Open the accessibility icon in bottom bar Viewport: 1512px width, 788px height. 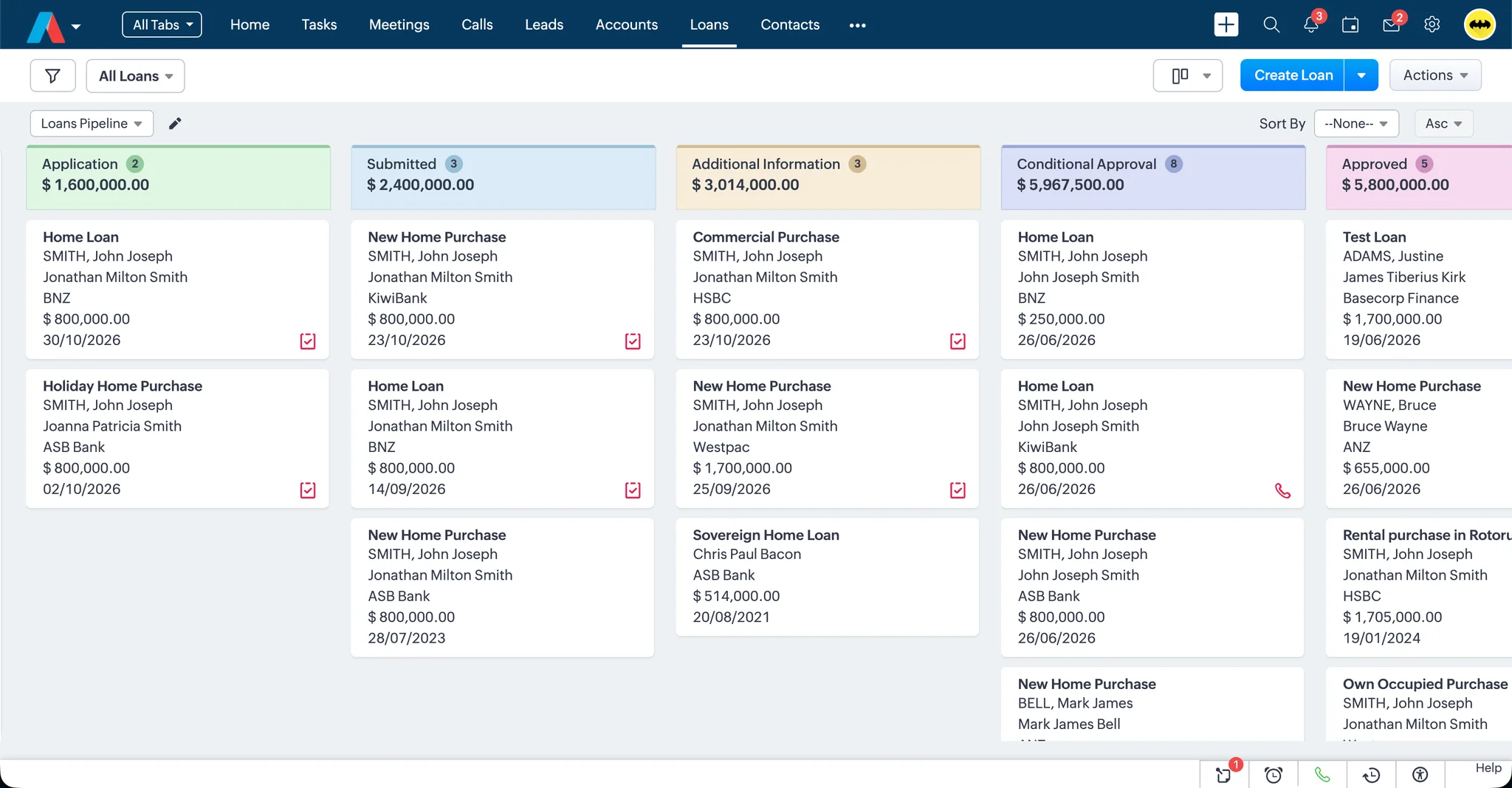[1420, 774]
